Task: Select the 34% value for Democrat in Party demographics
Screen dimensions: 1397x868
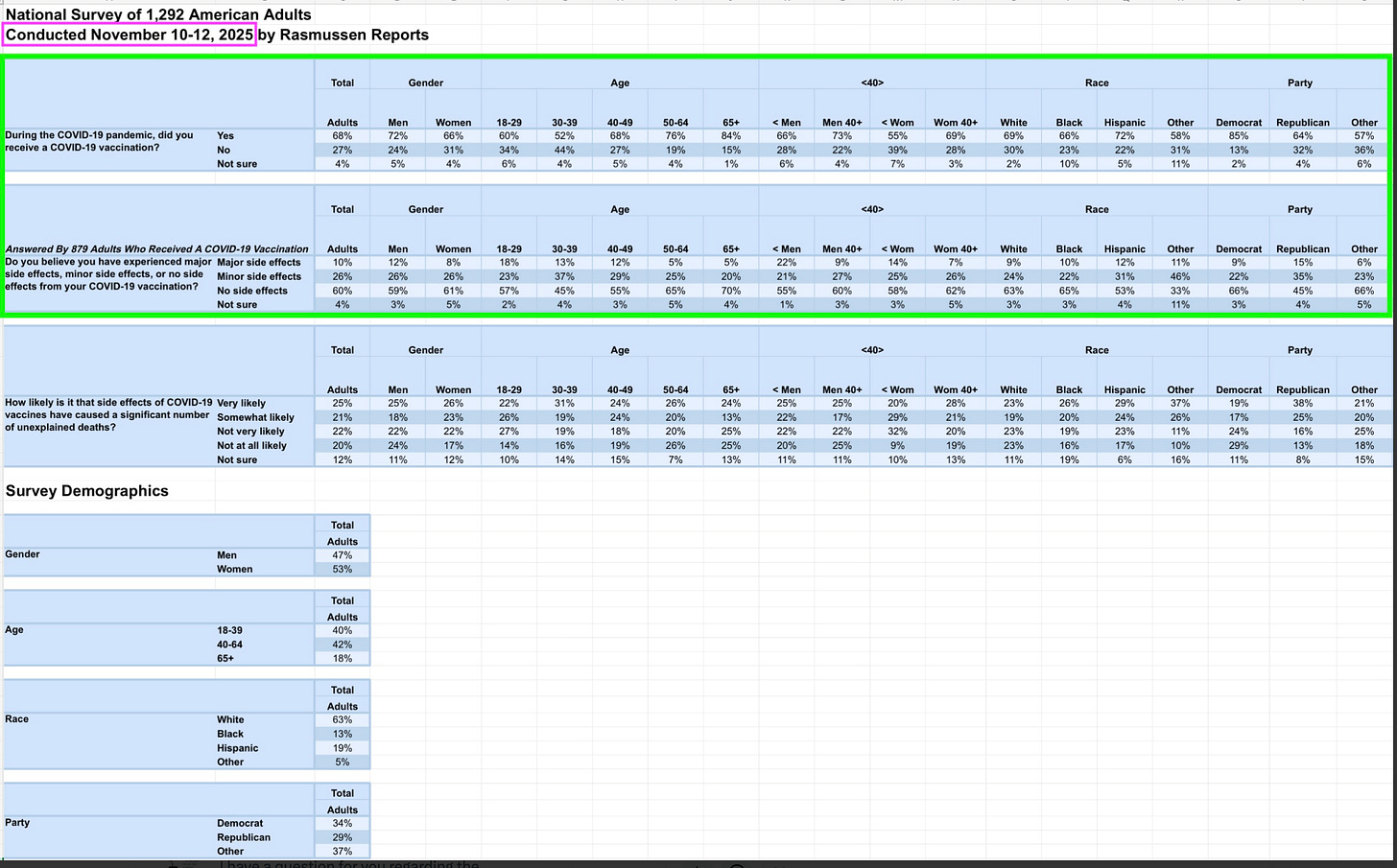Action: click(x=343, y=824)
